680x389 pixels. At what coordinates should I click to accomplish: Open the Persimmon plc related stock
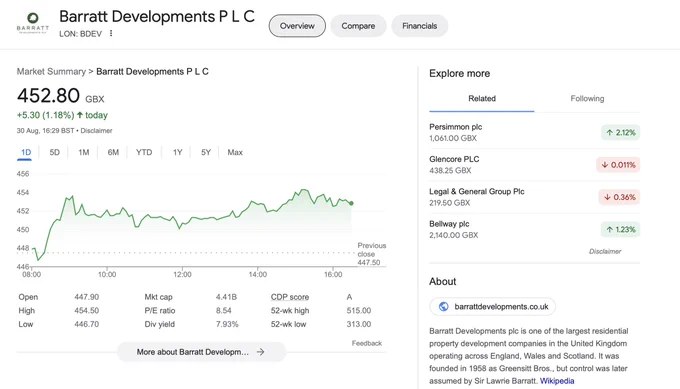[x=534, y=132]
